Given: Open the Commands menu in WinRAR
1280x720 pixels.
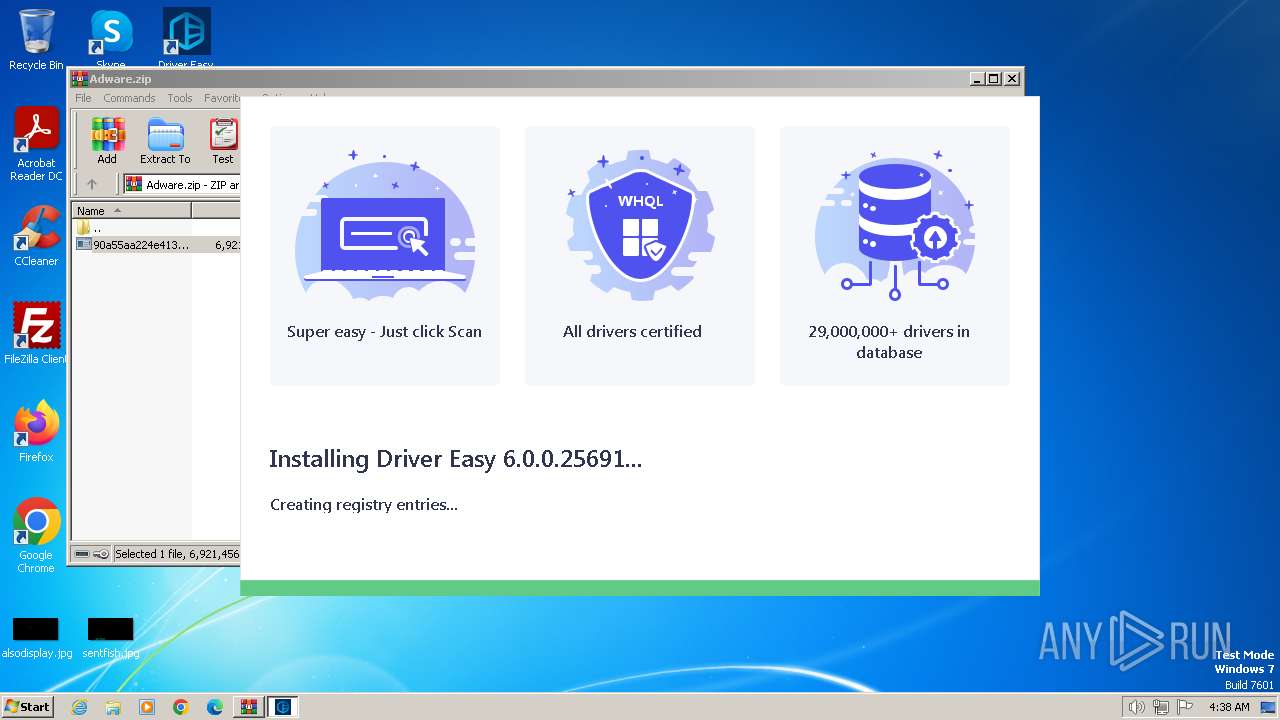Looking at the screenshot, I should (x=129, y=98).
